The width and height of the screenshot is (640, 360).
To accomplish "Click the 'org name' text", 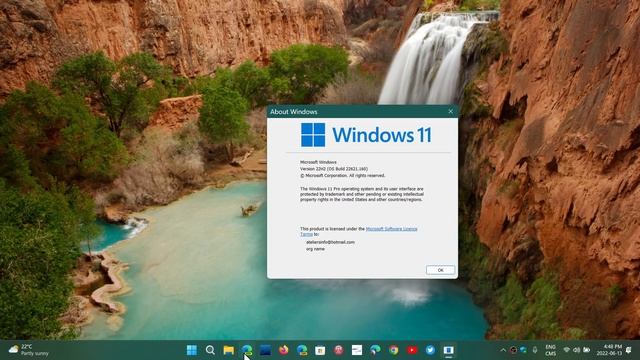I will tap(316, 249).
